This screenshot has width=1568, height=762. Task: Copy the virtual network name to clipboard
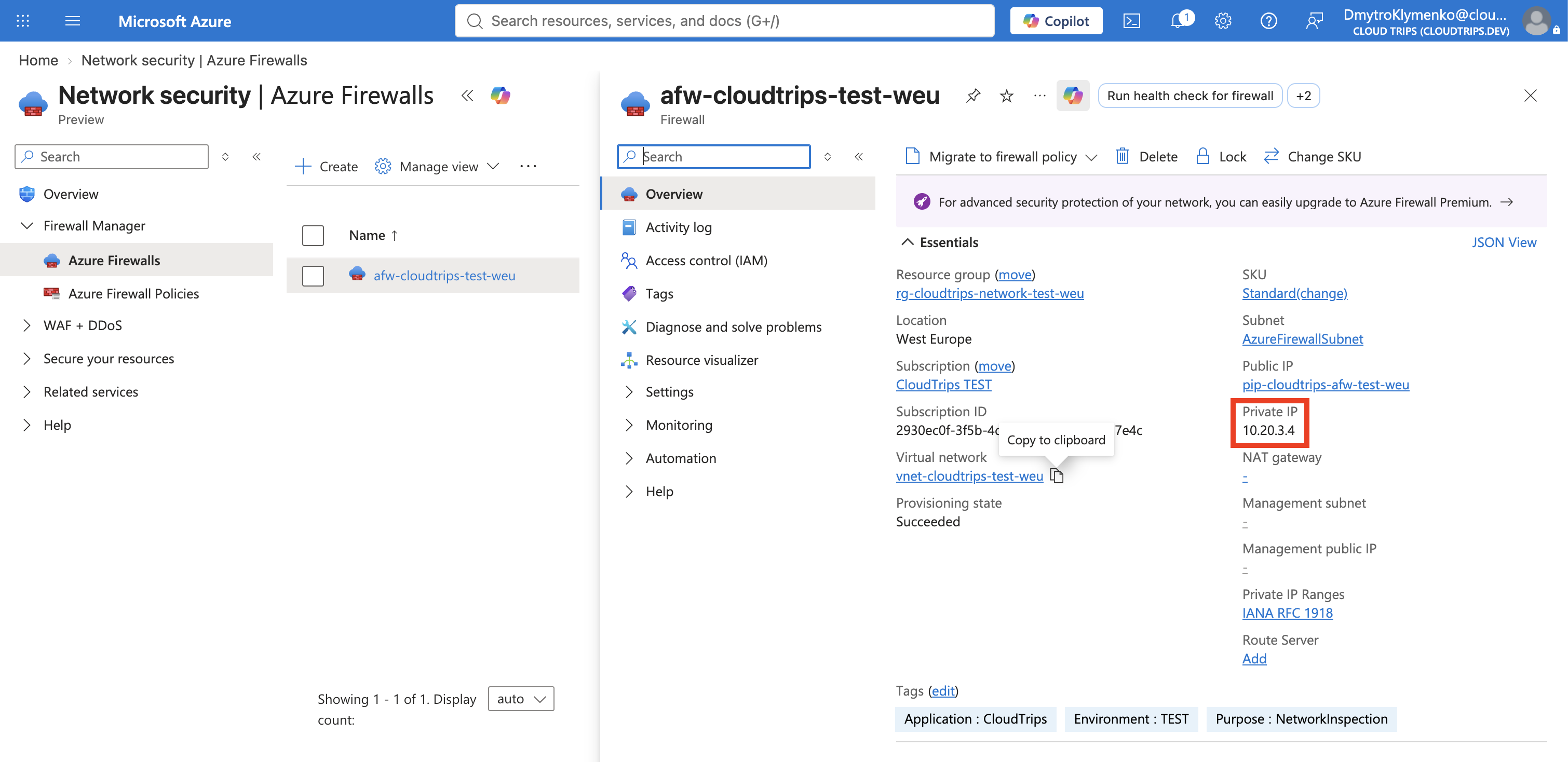(1057, 476)
